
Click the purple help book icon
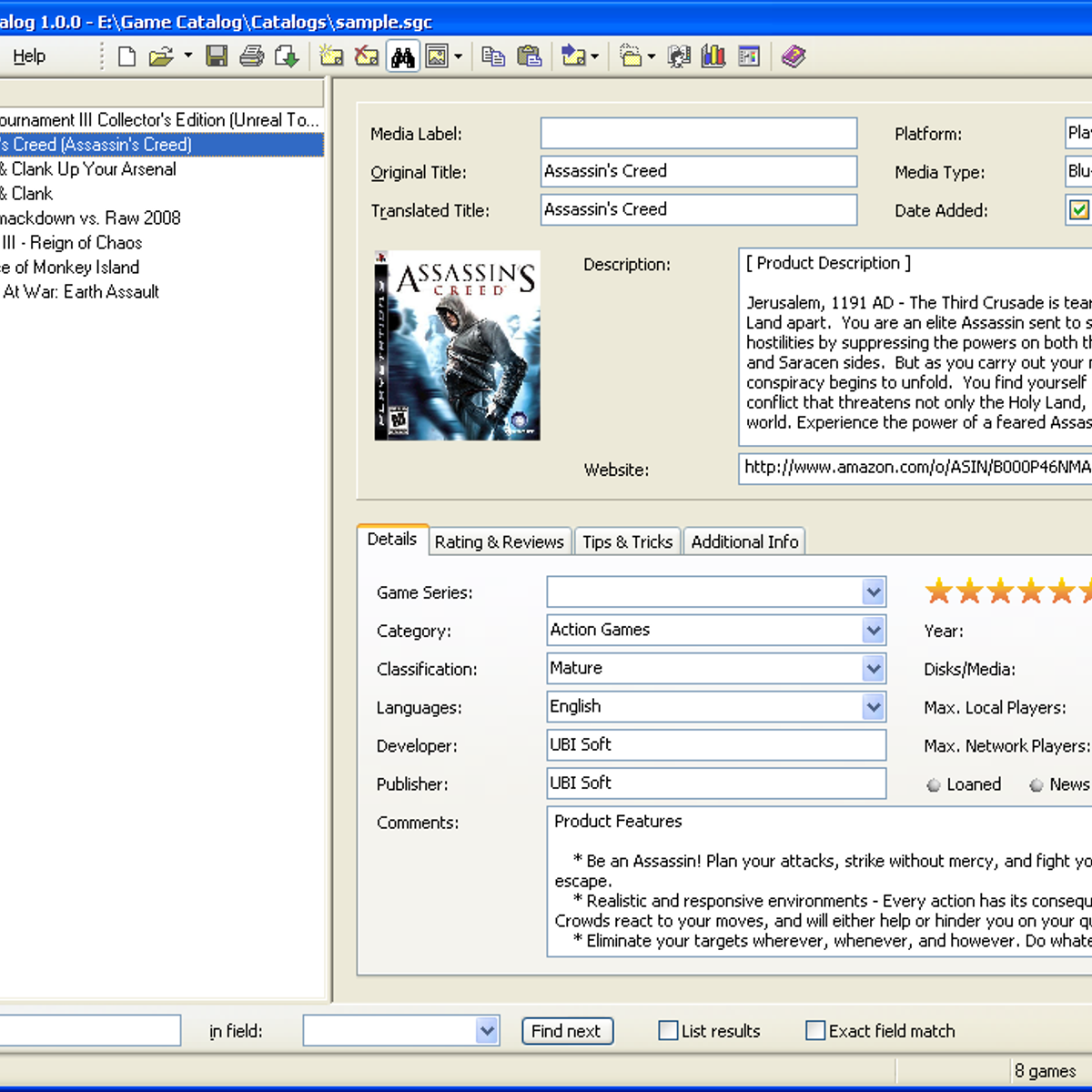(794, 56)
